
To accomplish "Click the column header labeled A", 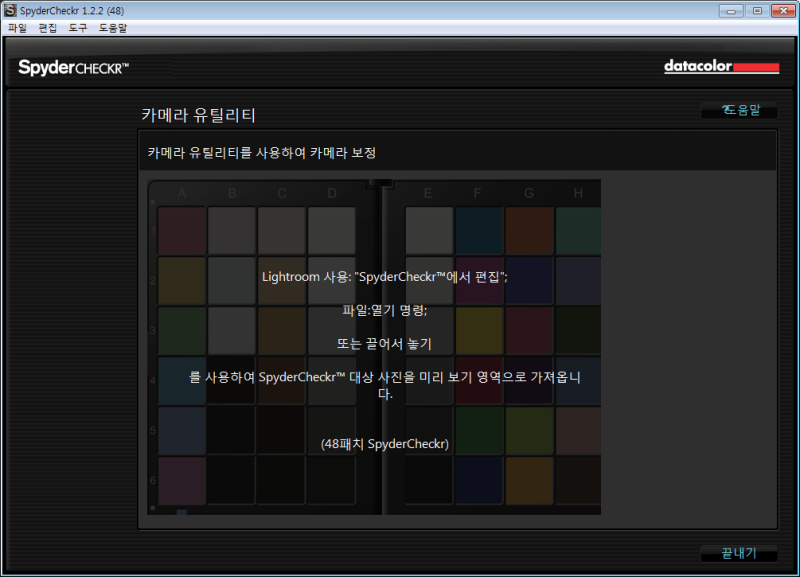I will coord(181,193).
